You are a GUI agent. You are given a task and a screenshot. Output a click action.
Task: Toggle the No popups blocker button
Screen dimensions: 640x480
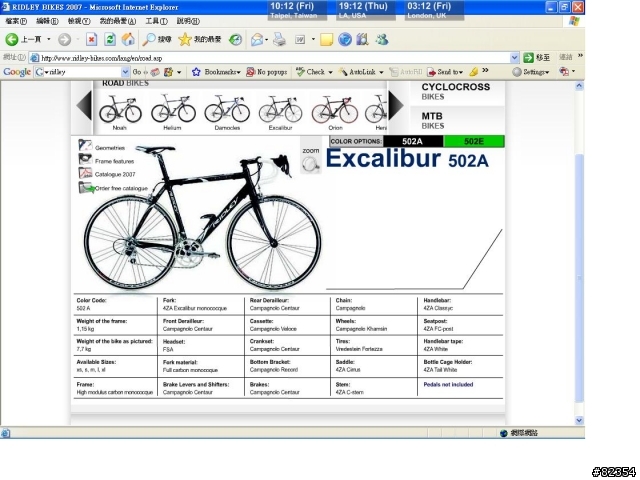pyautogui.click(x=267, y=72)
